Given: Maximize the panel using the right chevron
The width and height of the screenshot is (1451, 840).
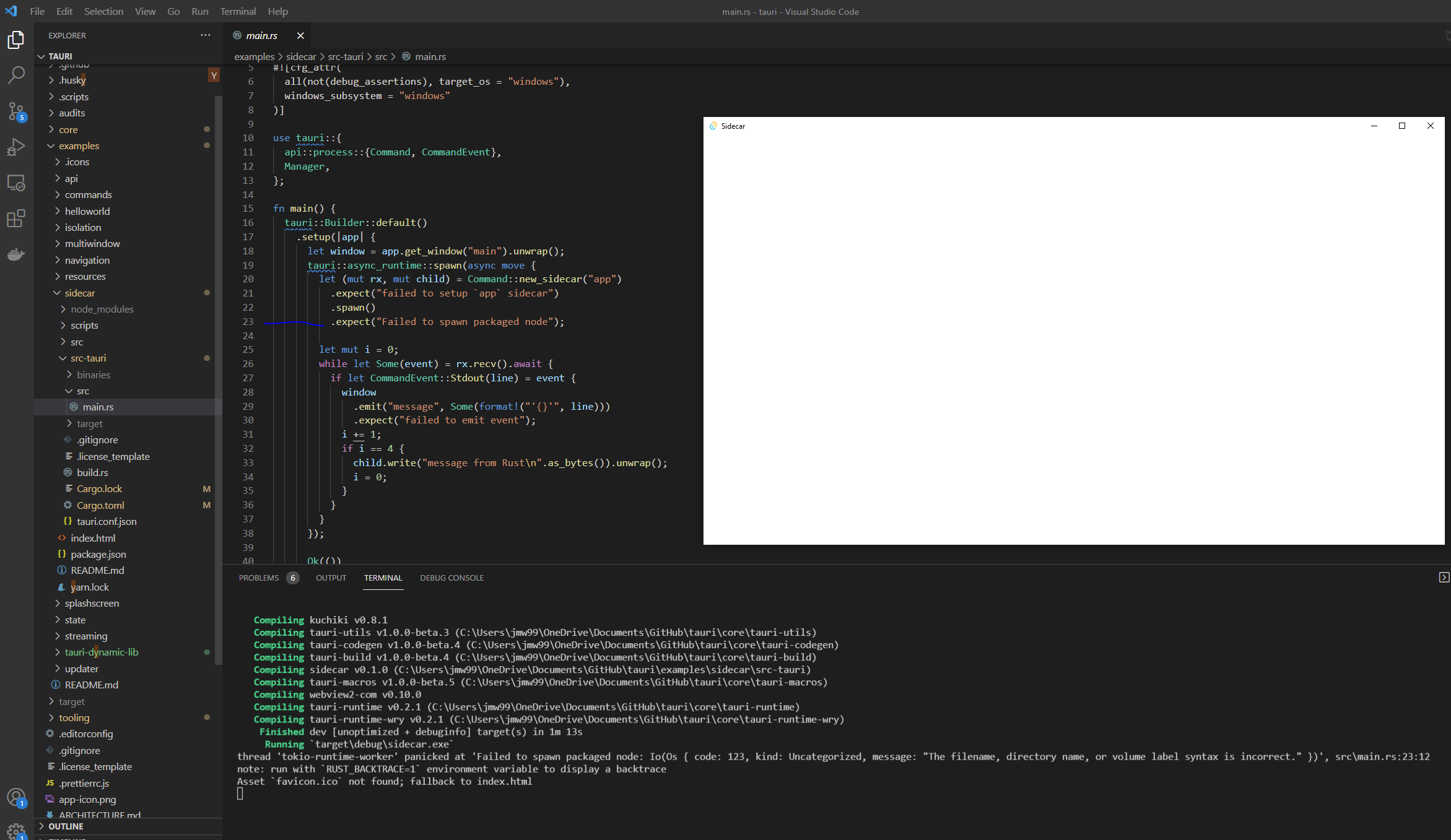Looking at the screenshot, I should pos(1444,578).
